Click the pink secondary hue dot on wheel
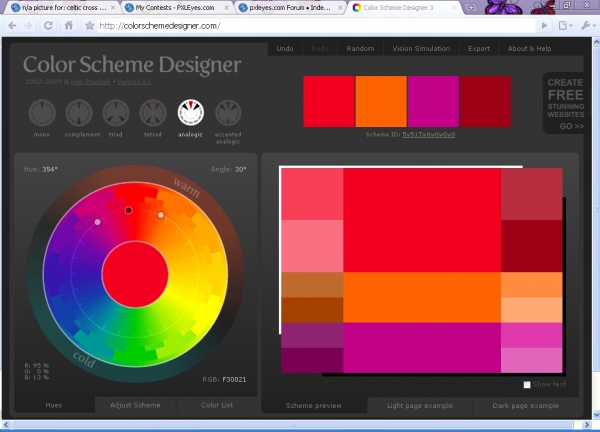Screen dimensions: 600x432 pos(98,222)
